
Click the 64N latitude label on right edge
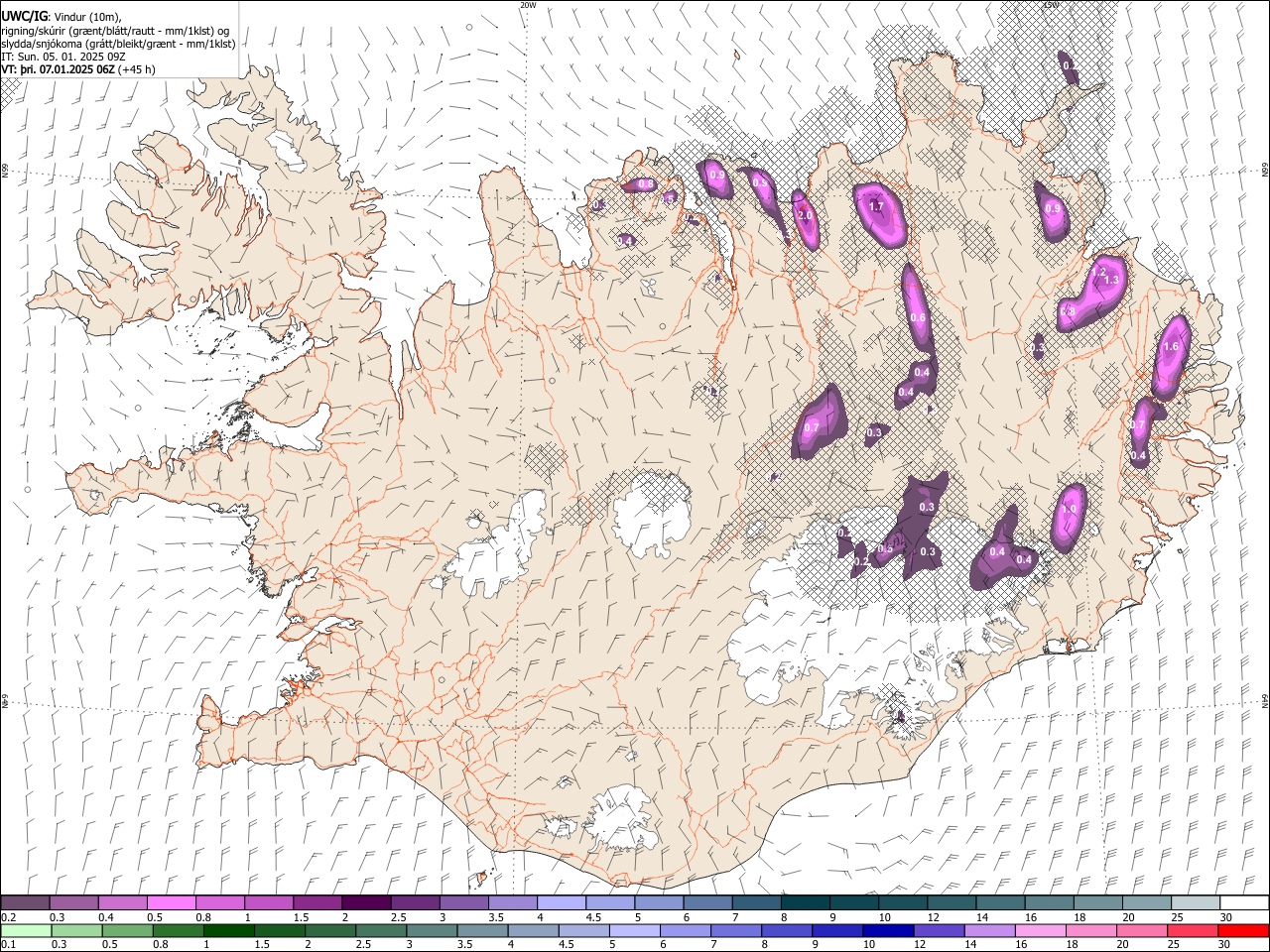pos(1264,700)
